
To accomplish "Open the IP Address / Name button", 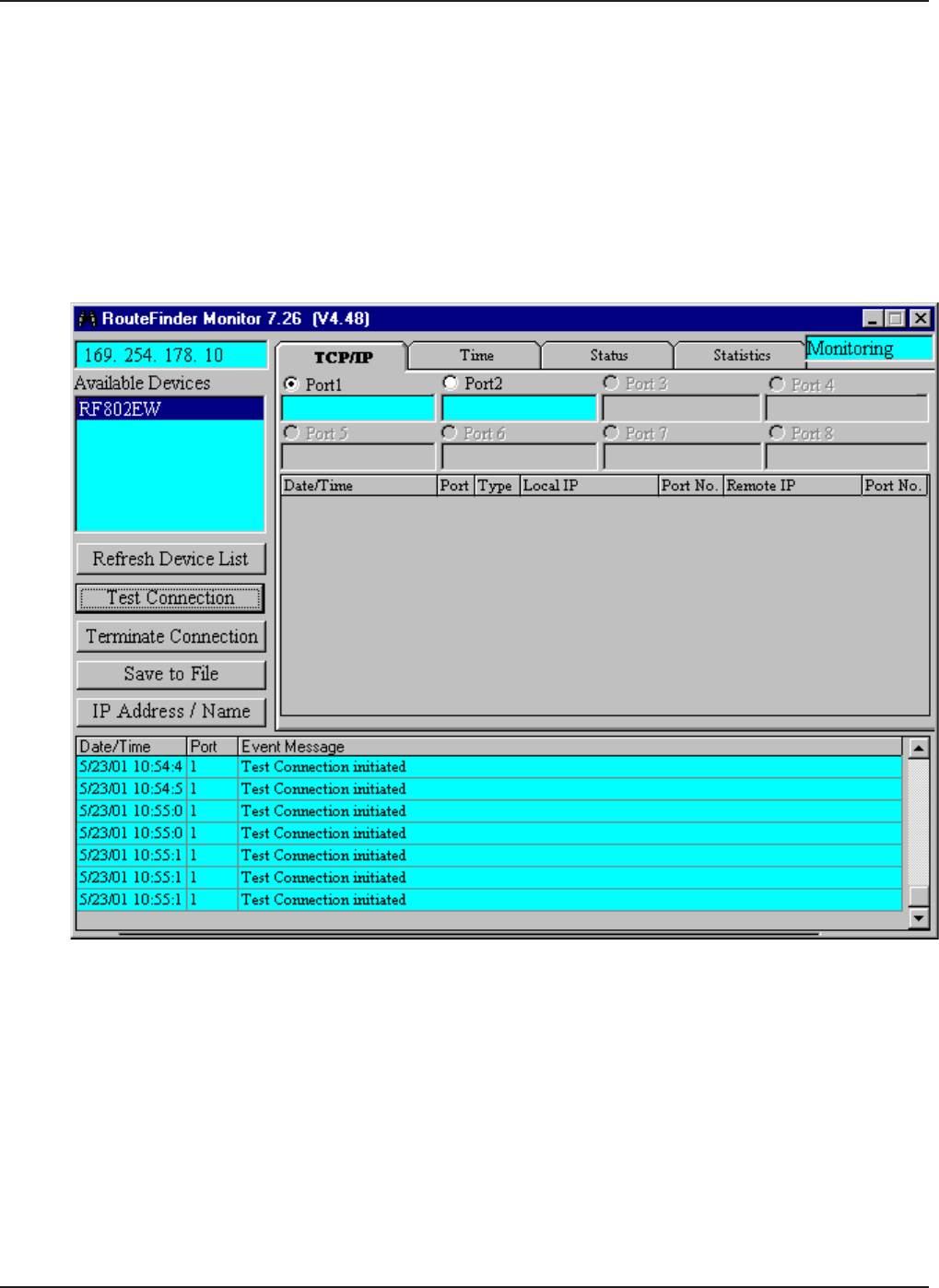I will pyautogui.click(x=170, y=712).
